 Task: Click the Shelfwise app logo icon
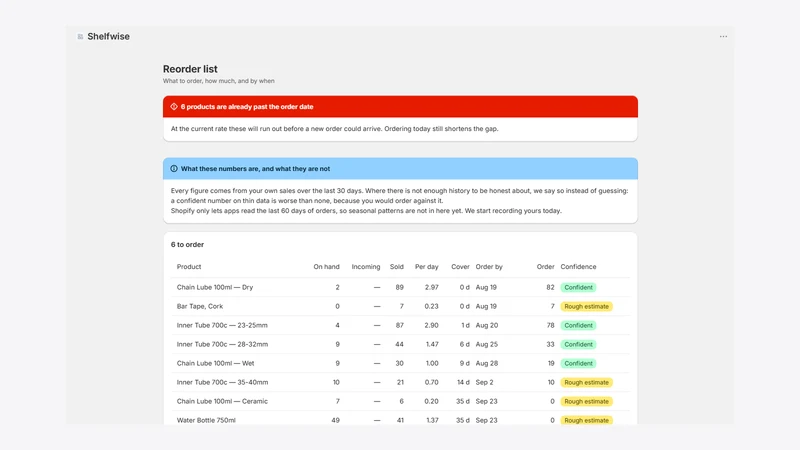tap(80, 37)
